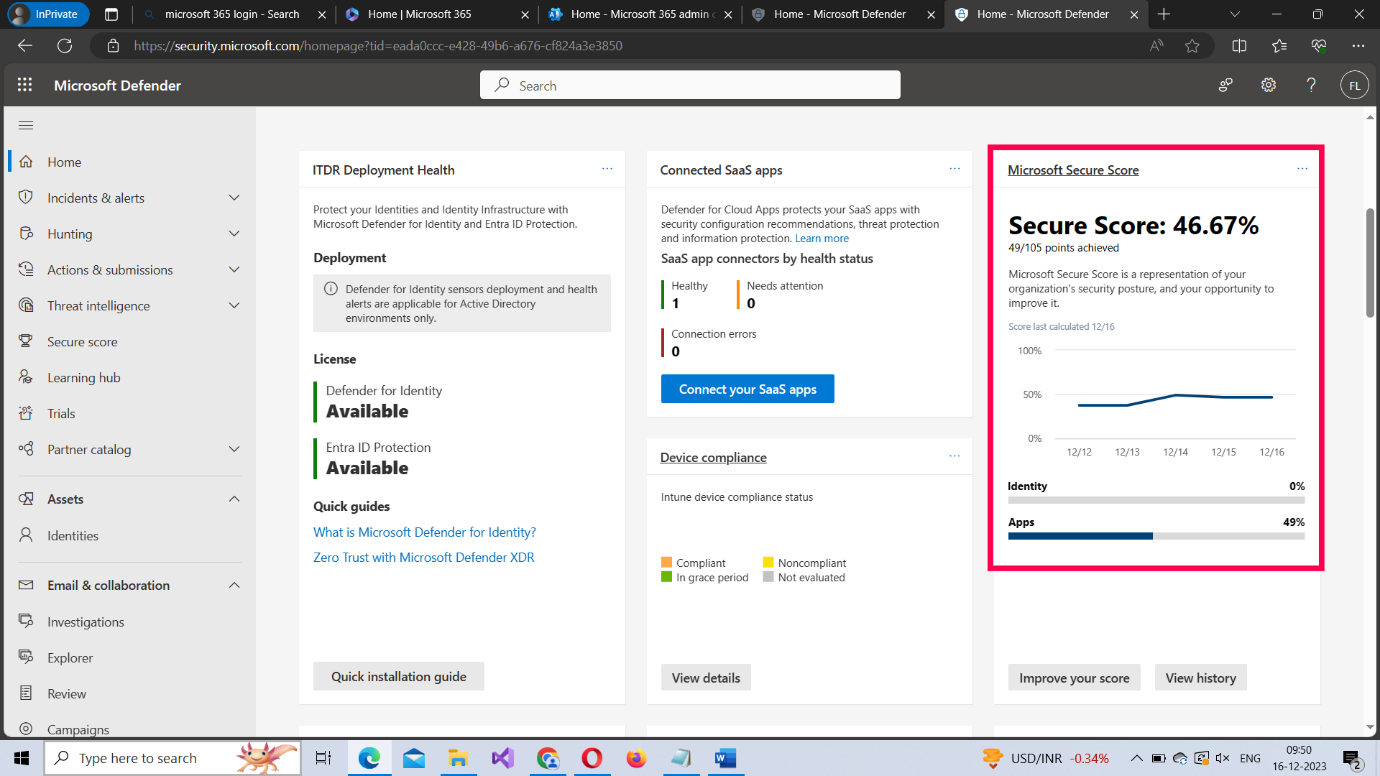Add this page to favorites star

coord(1192,45)
